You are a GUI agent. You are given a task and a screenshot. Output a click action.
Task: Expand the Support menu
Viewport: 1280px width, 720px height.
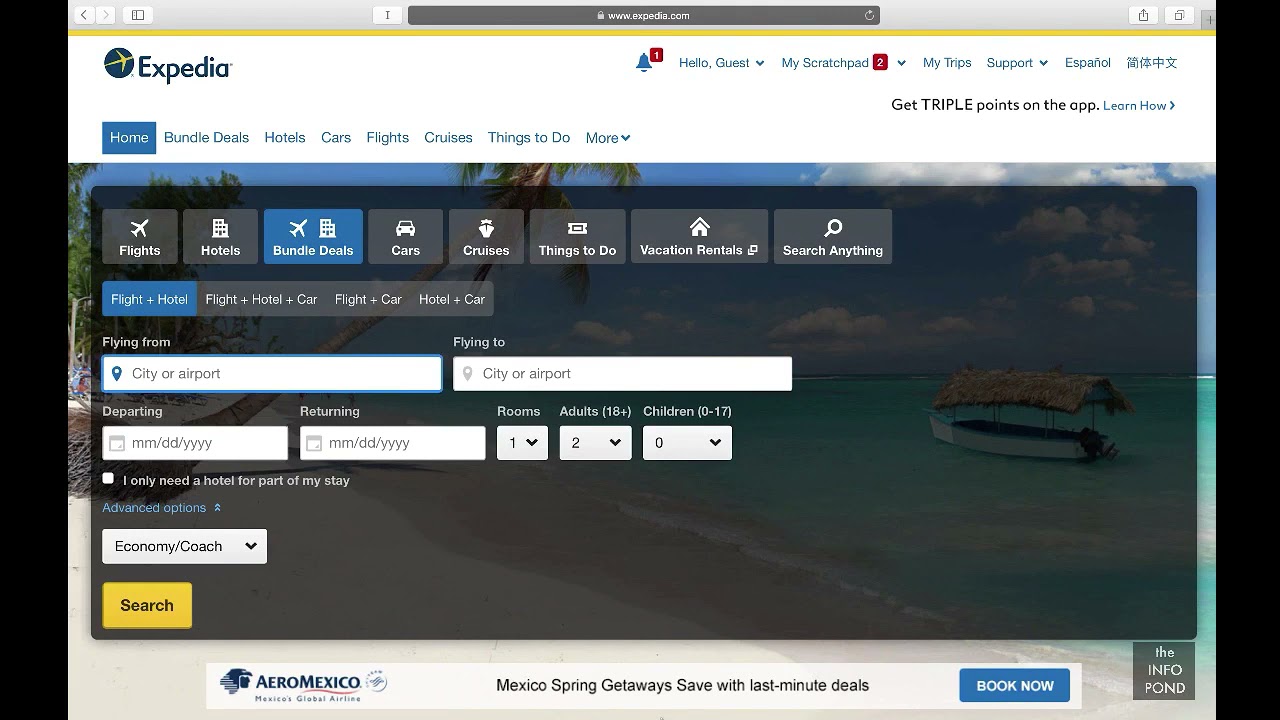pos(1017,63)
